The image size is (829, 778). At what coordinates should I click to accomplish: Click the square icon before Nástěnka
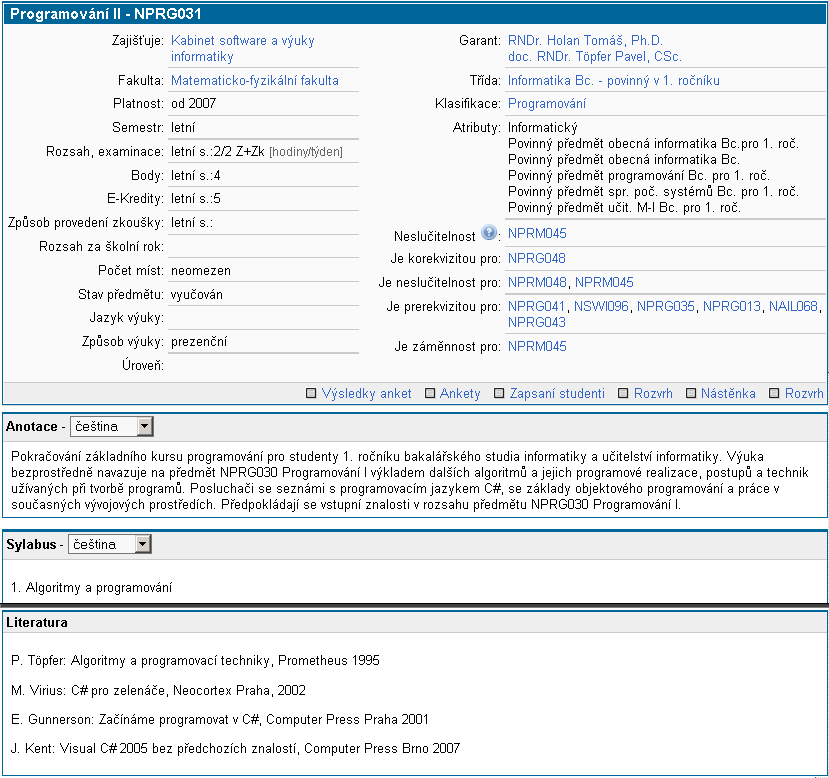point(690,394)
